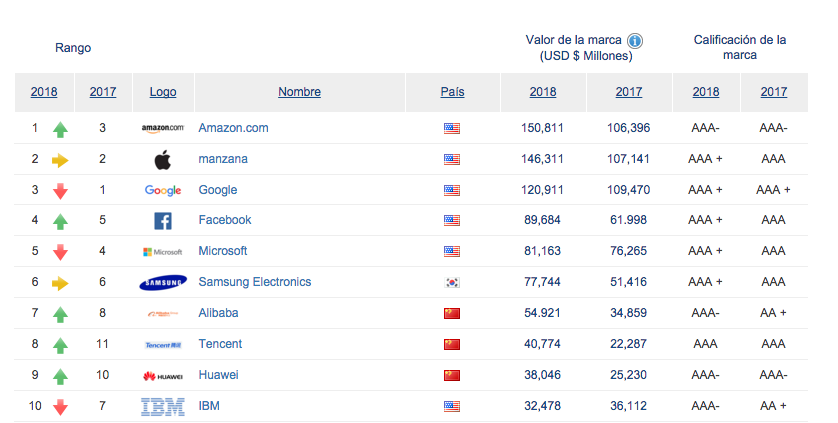The height and width of the screenshot is (423, 838).
Task: Open the Huawei brand name link
Action: 219,375
